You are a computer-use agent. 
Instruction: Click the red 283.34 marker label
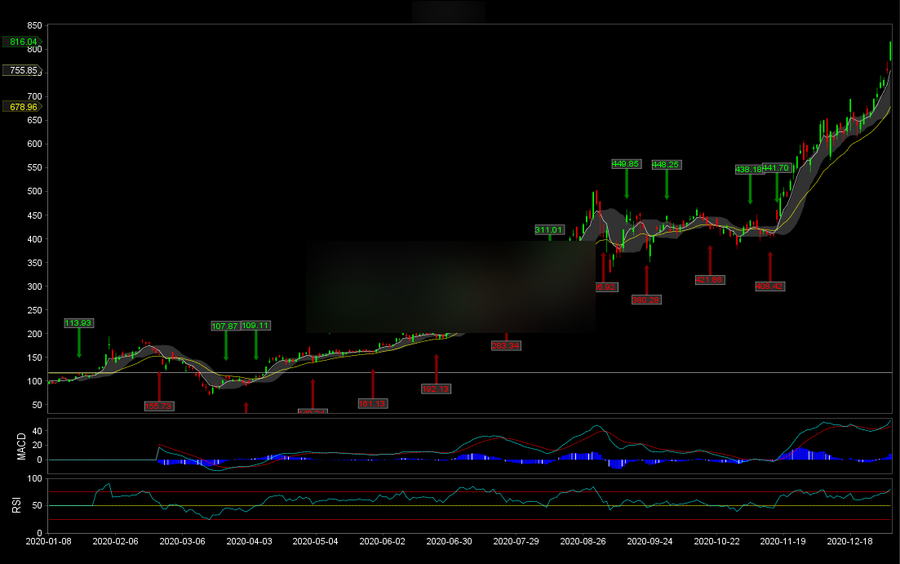506,346
